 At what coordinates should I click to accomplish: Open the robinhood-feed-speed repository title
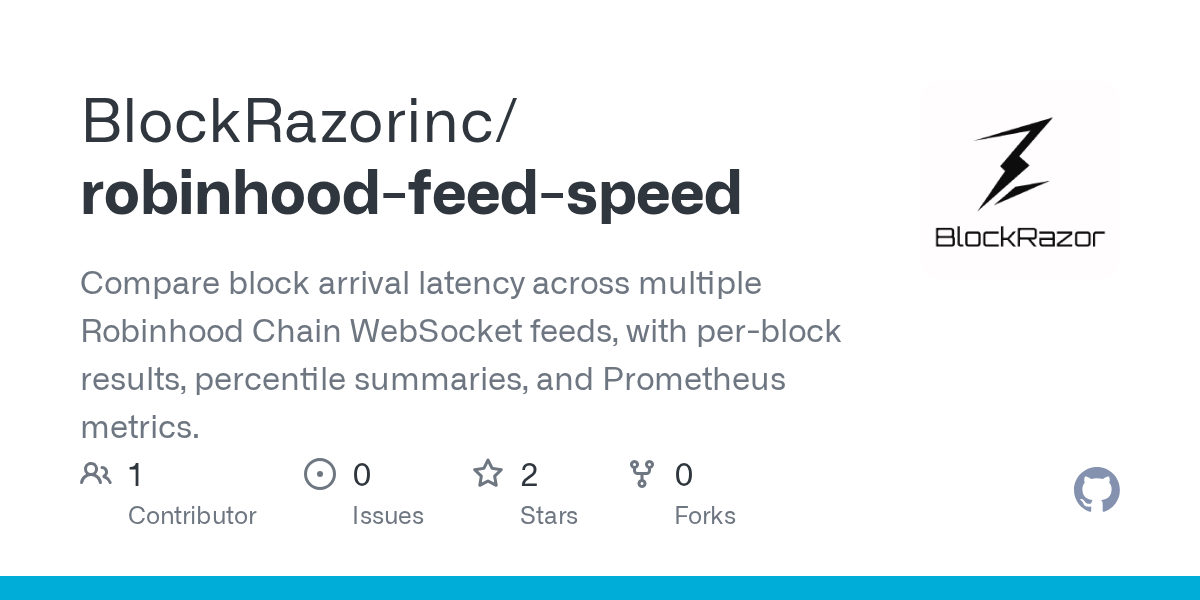click(x=411, y=193)
